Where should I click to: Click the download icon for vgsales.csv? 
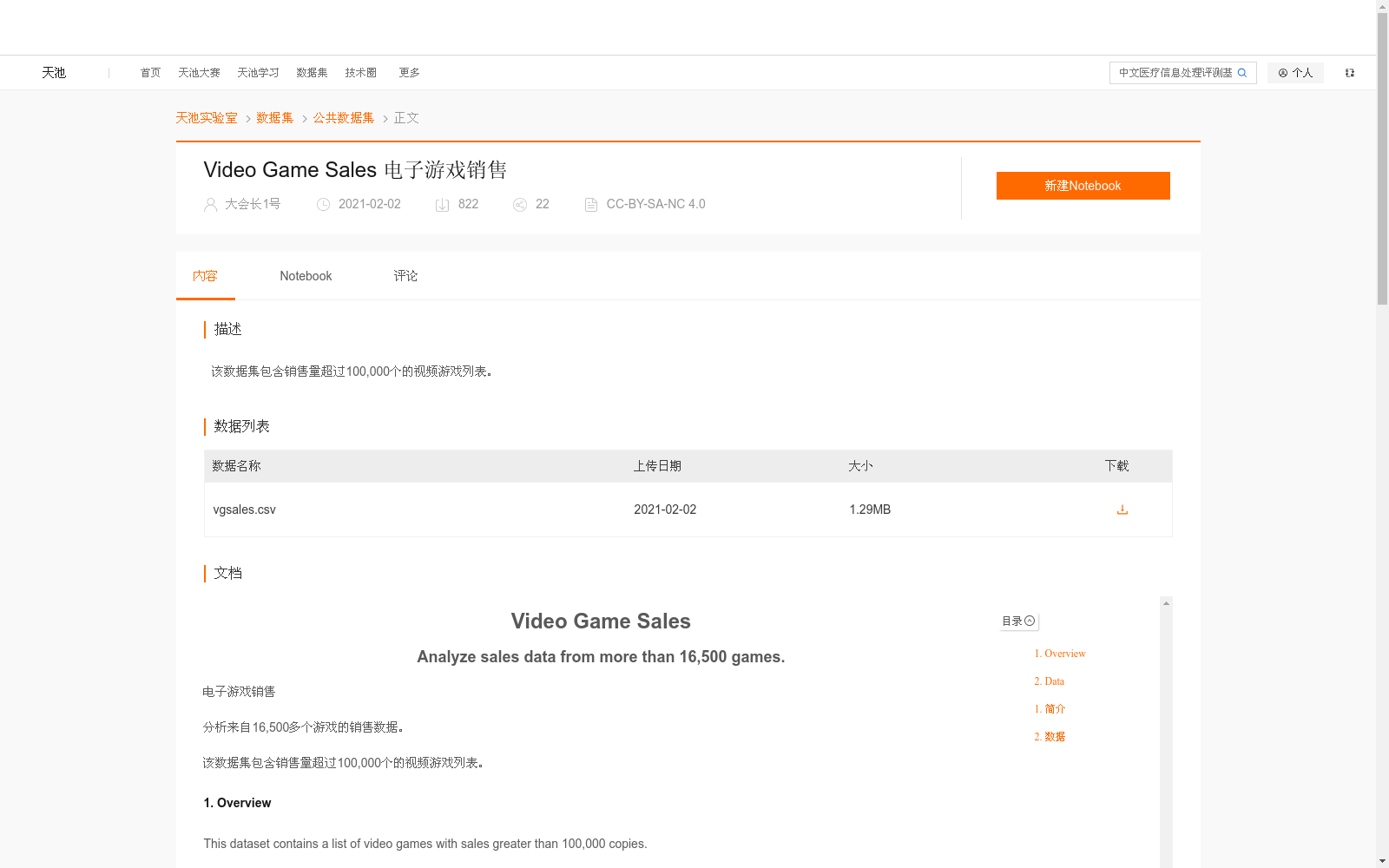pyautogui.click(x=1122, y=510)
